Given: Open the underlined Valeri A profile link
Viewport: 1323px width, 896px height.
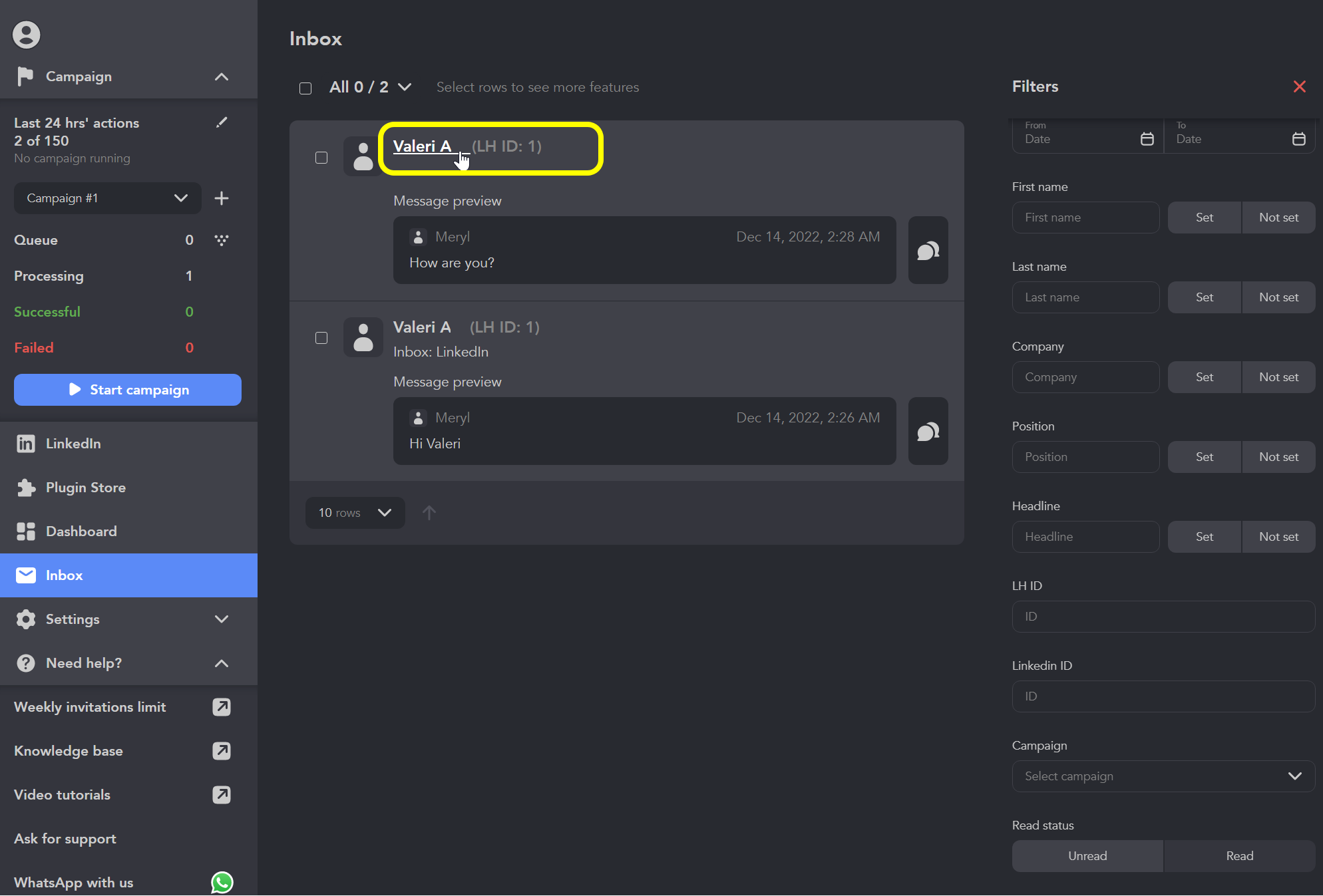Looking at the screenshot, I should [423, 146].
